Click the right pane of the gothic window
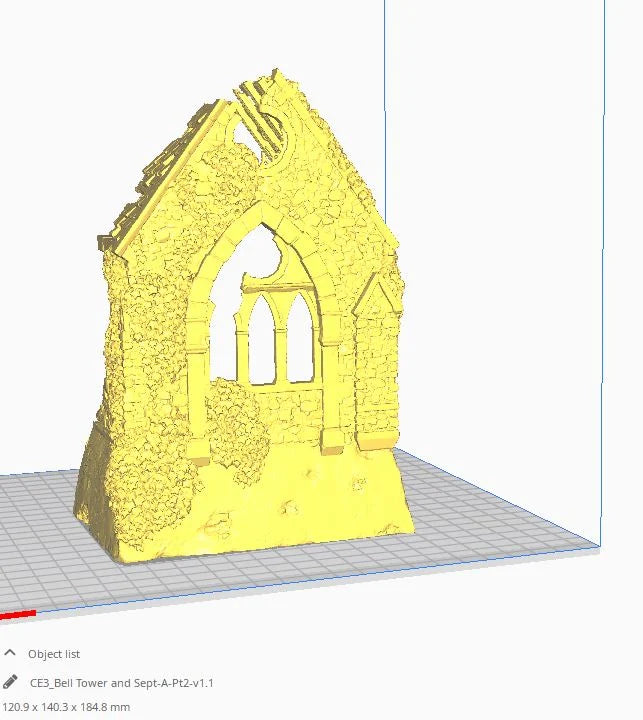Viewport: 643px width, 720px height. pos(300,345)
